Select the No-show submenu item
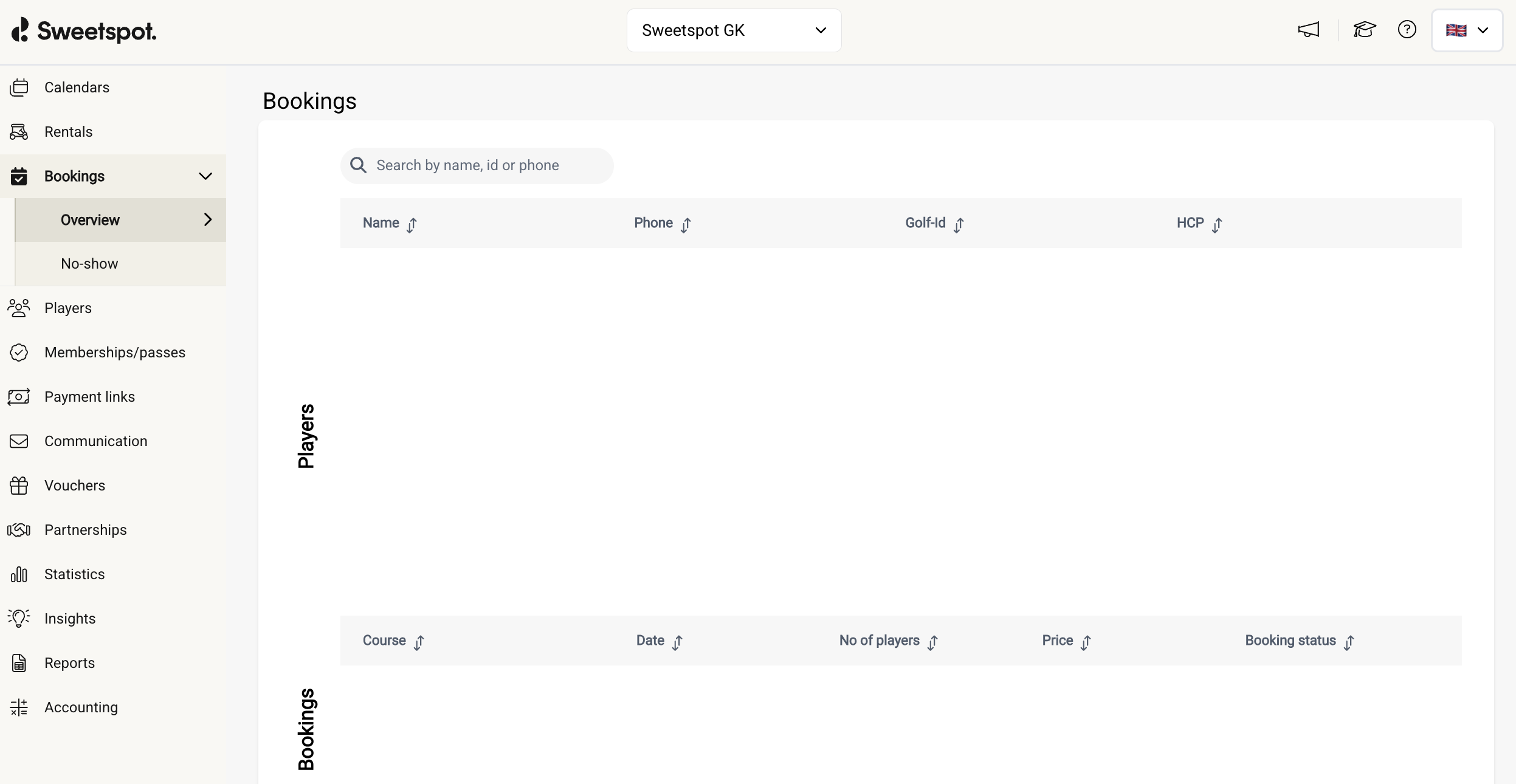Image resolution: width=1516 pixels, height=784 pixels. 89,264
